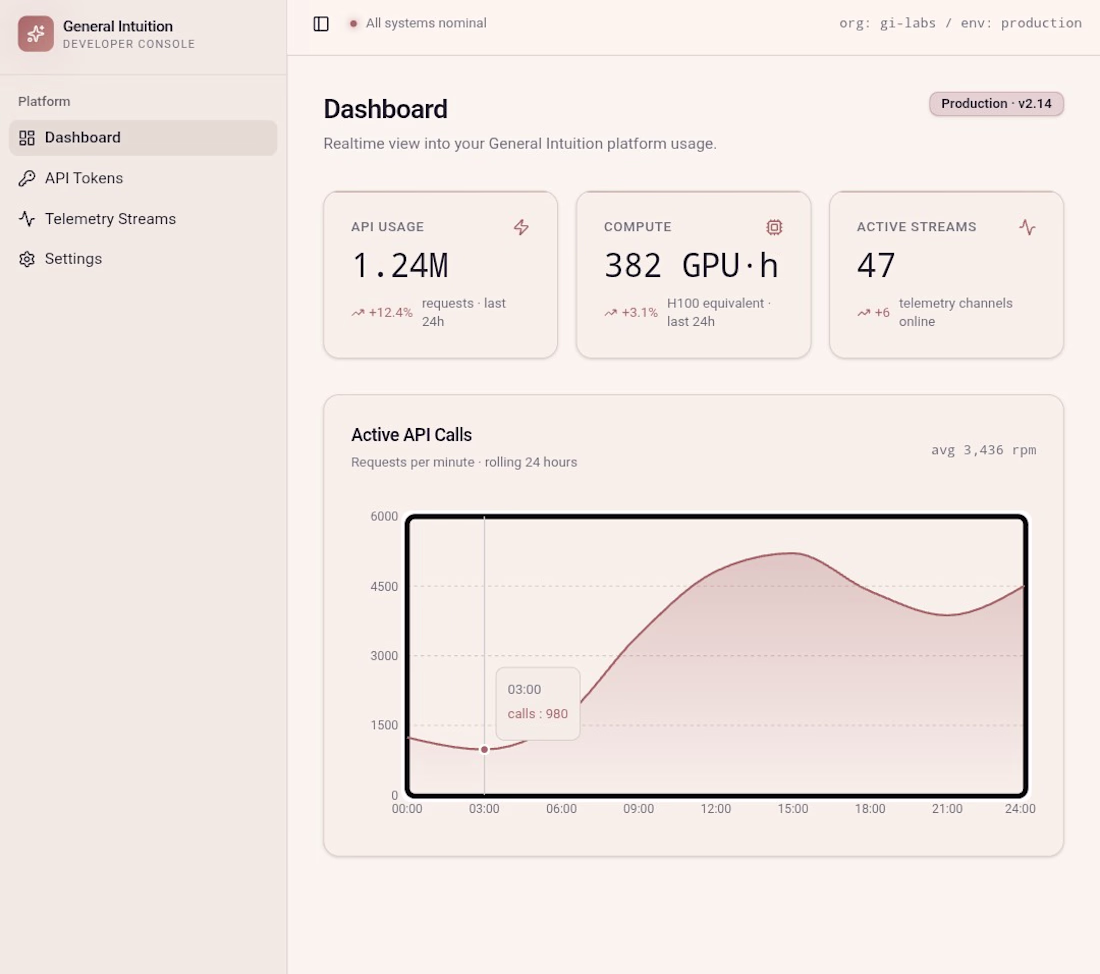Viewport: 1100px width, 974px height.
Task: Click the DEVELOPER CONSOLE subtitle
Action: pos(129,44)
